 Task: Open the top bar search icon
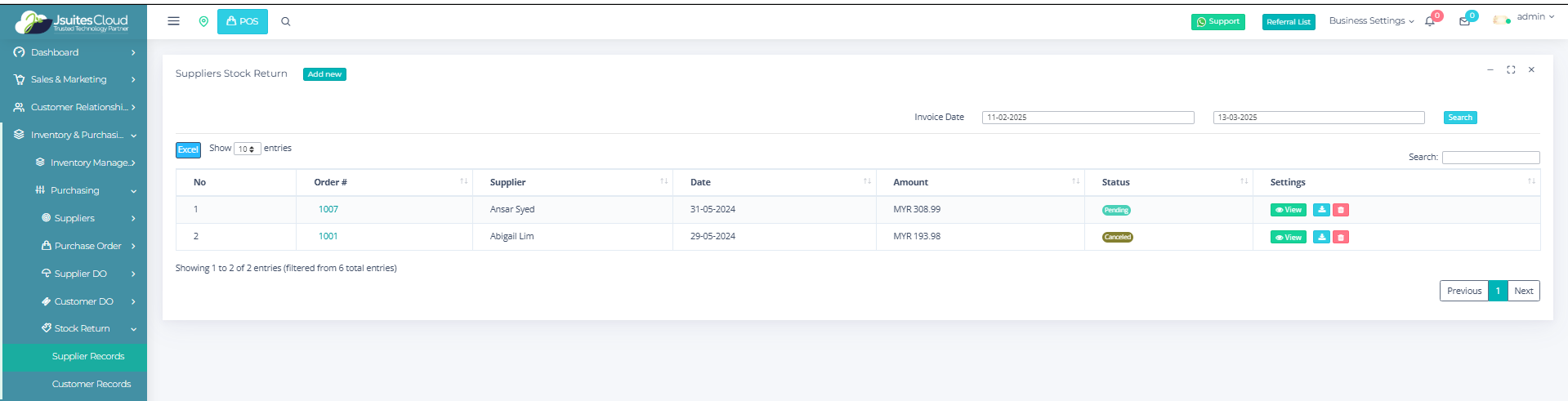coord(286,21)
